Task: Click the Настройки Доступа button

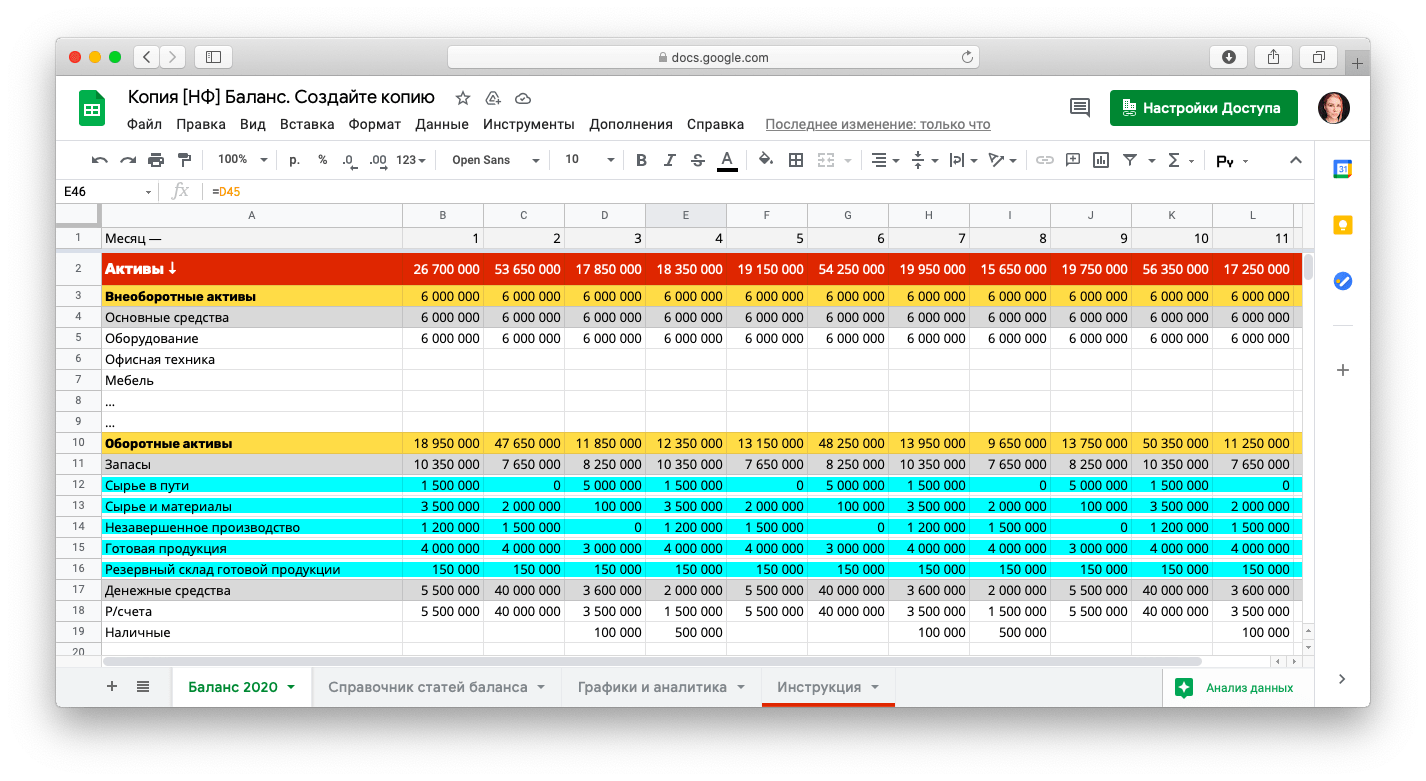Action: click(1203, 108)
